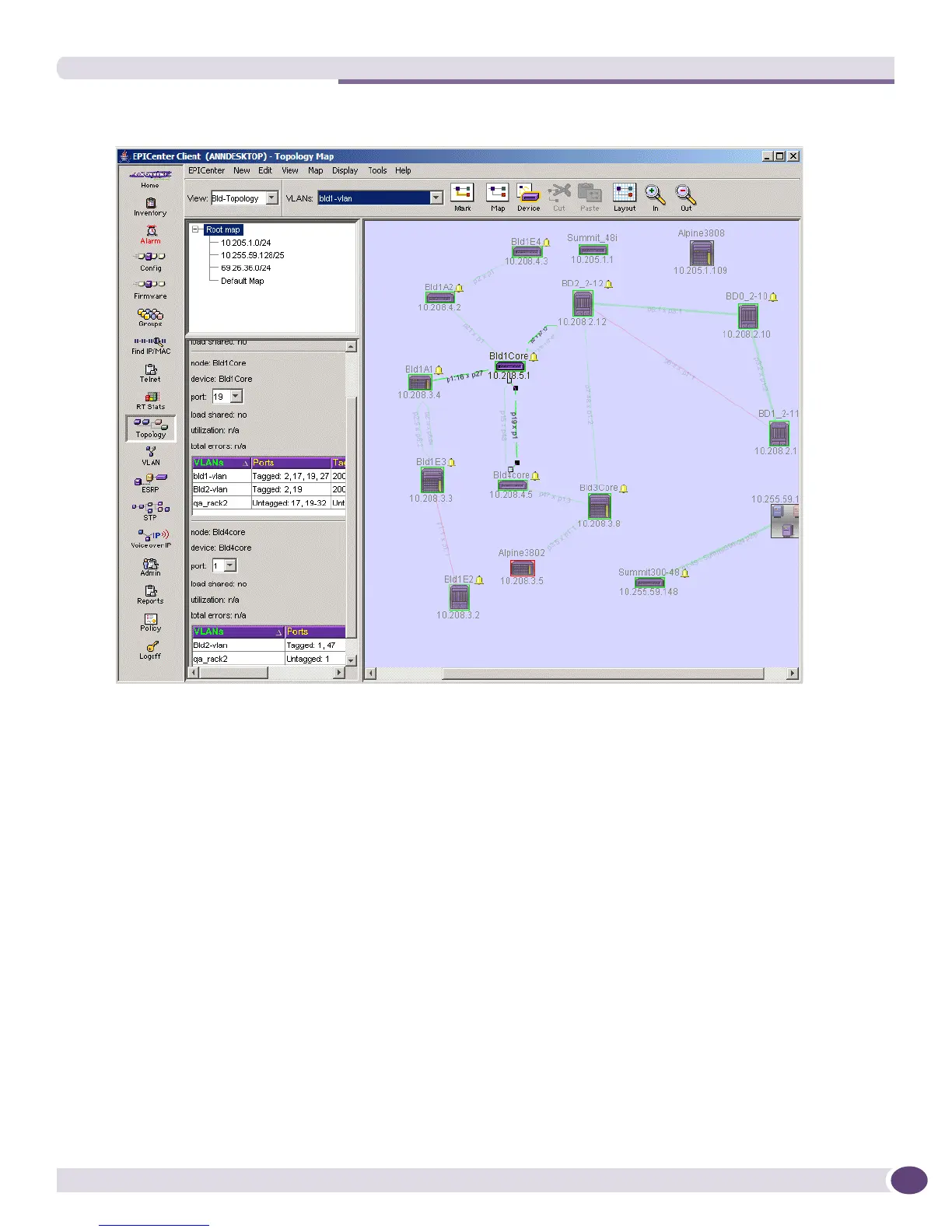Open the Groups icon in sidebar

pos(150,317)
